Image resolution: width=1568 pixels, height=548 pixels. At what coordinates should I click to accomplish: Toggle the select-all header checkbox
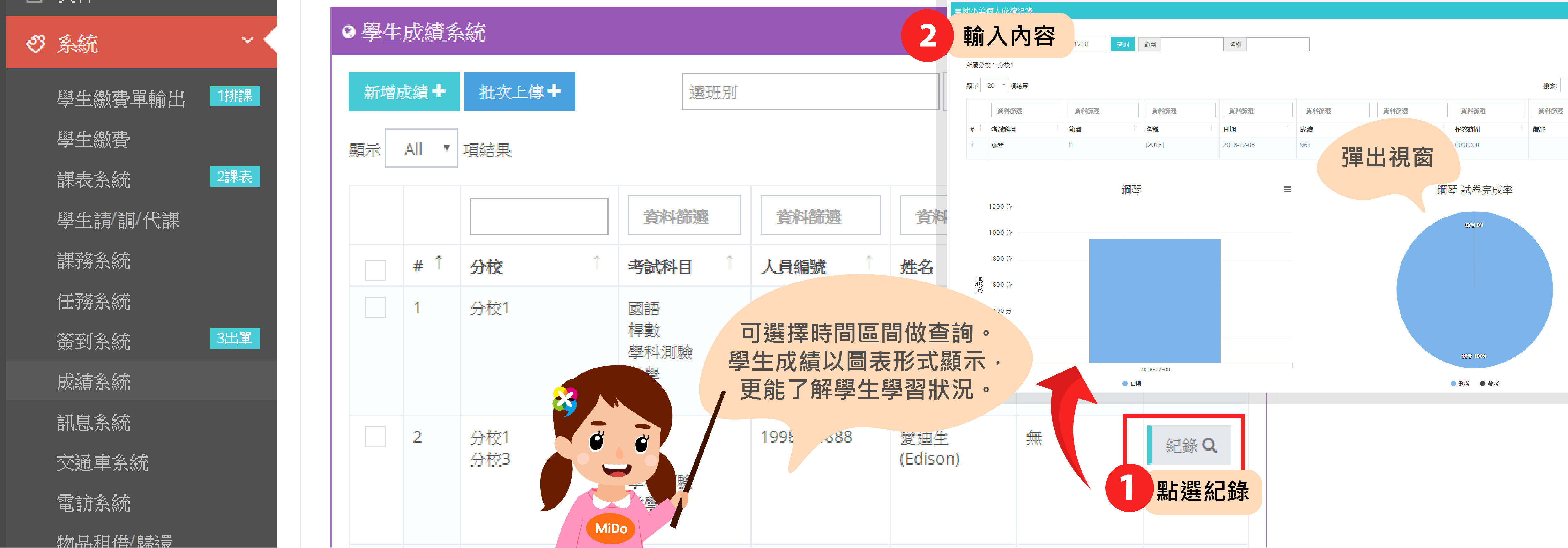(x=375, y=270)
